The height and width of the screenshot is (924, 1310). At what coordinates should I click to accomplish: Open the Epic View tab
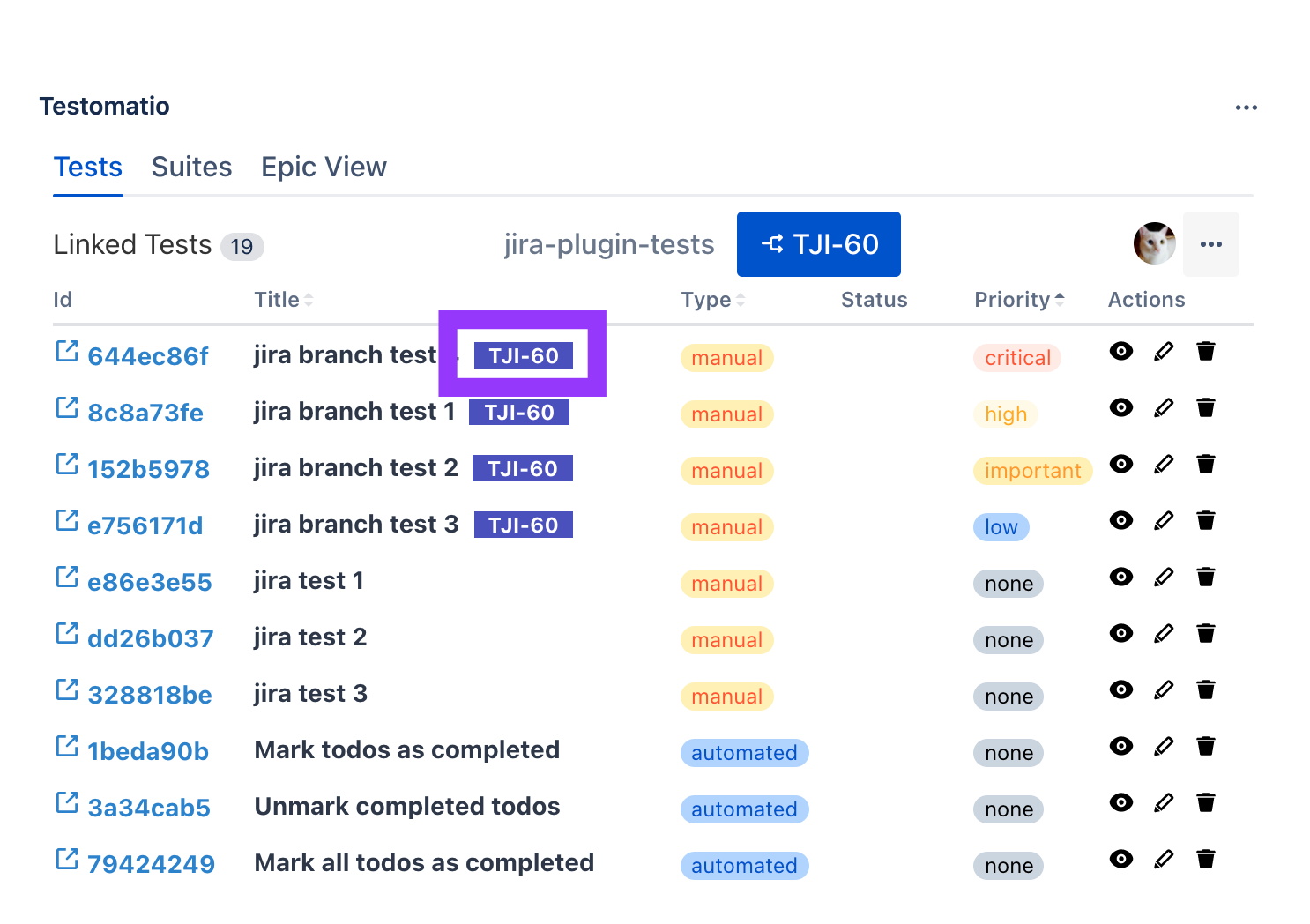324,168
